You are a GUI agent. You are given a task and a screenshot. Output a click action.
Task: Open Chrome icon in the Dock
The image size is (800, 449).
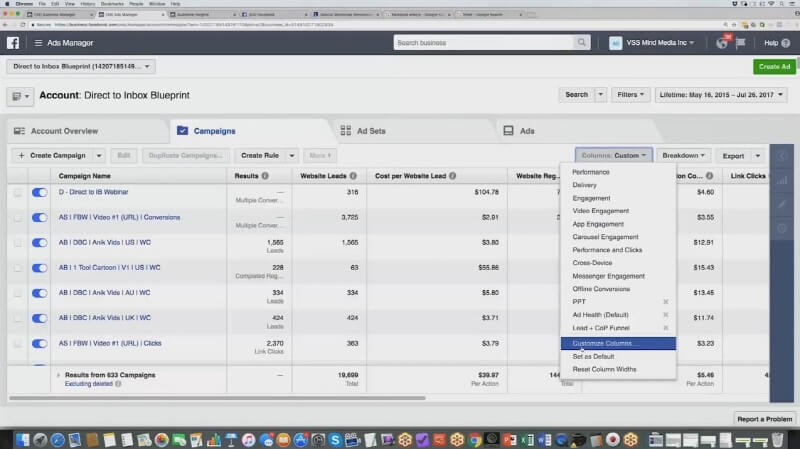pyautogui.click(x=474, y=440)
